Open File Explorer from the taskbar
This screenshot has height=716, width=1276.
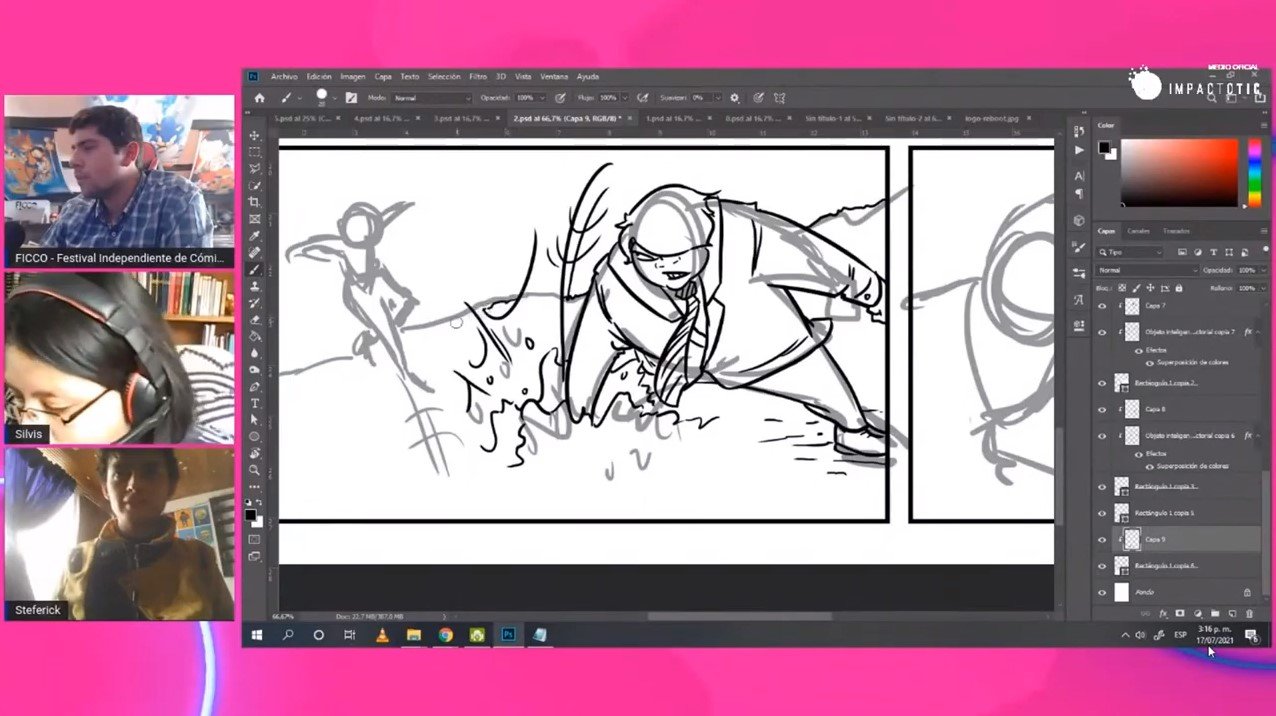(413, 635)
